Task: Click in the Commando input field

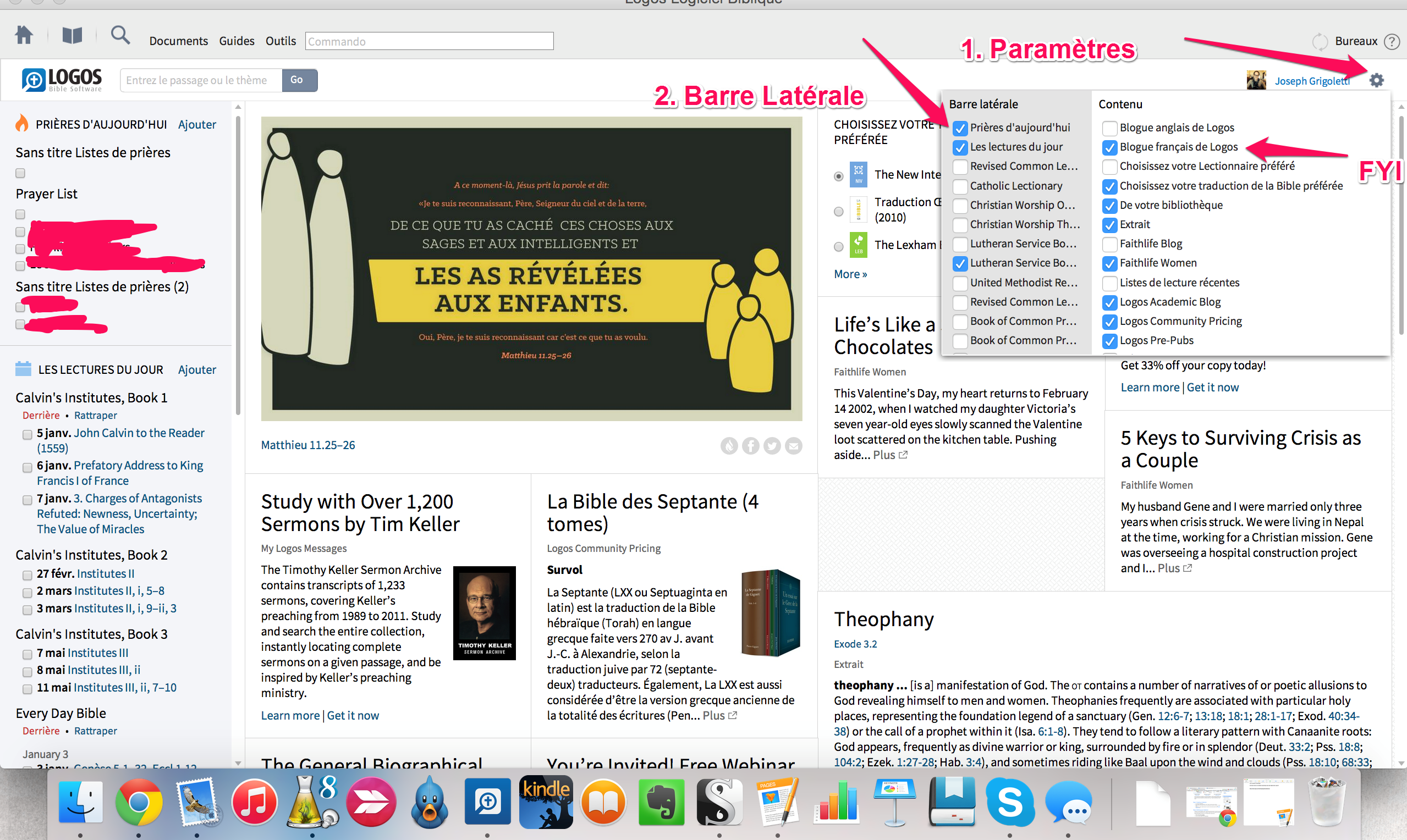Action: coord(428,41)
